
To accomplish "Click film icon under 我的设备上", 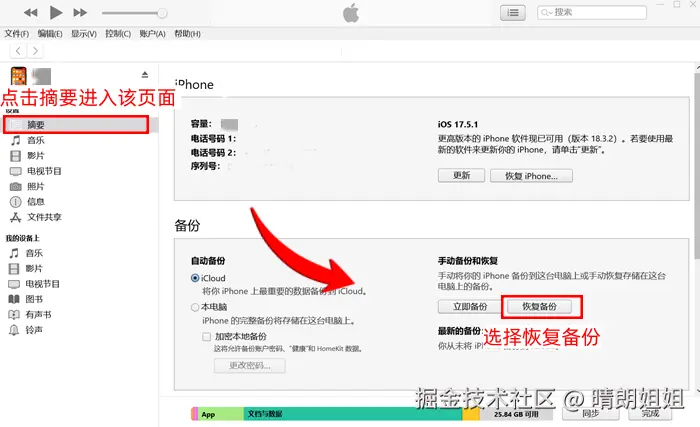I will tap(14, 268).
